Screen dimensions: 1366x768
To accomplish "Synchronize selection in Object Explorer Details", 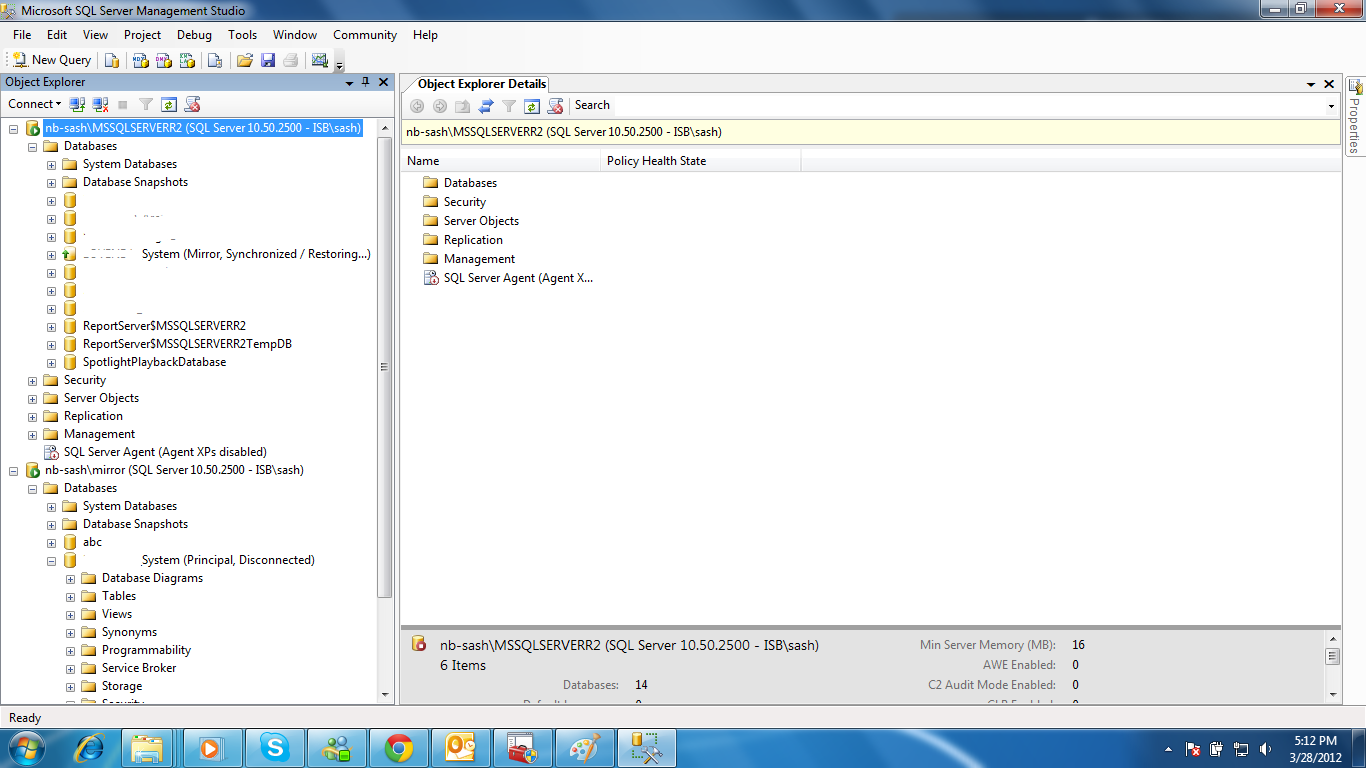I will 485,105.
